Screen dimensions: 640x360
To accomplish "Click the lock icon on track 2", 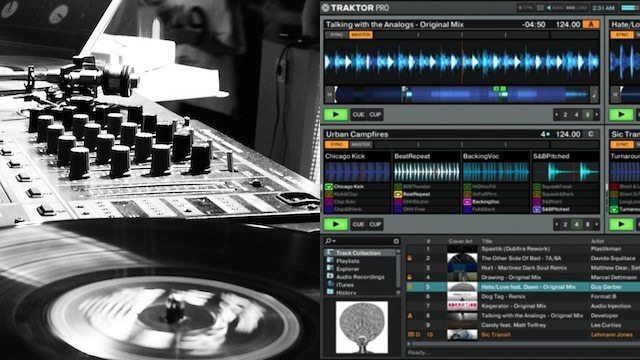I will pos(410,258).
